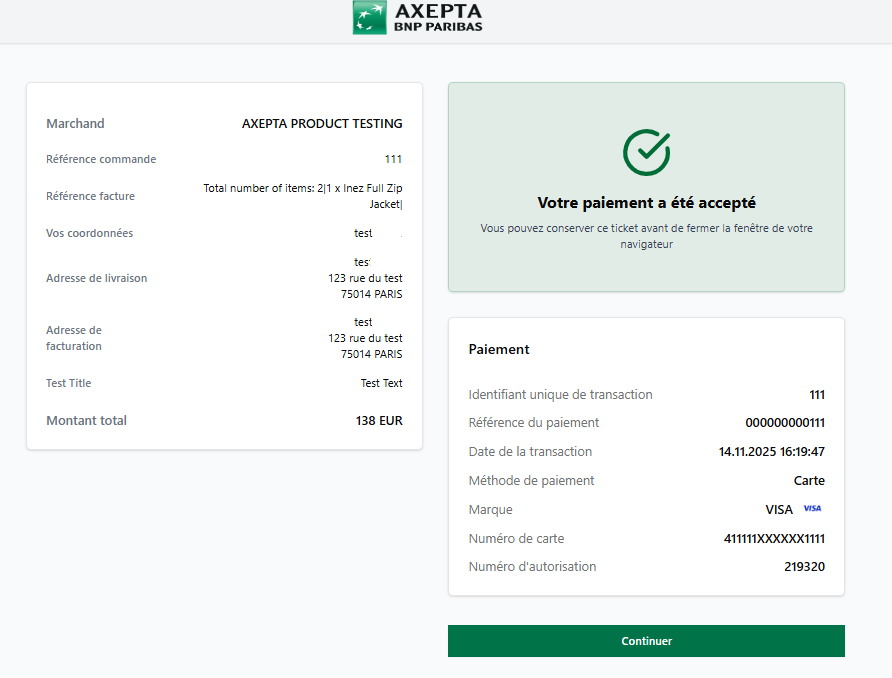Screen dimensions: 892x678
Task: Click the green payment accepted checkmark icon
Action: point(646,152)
